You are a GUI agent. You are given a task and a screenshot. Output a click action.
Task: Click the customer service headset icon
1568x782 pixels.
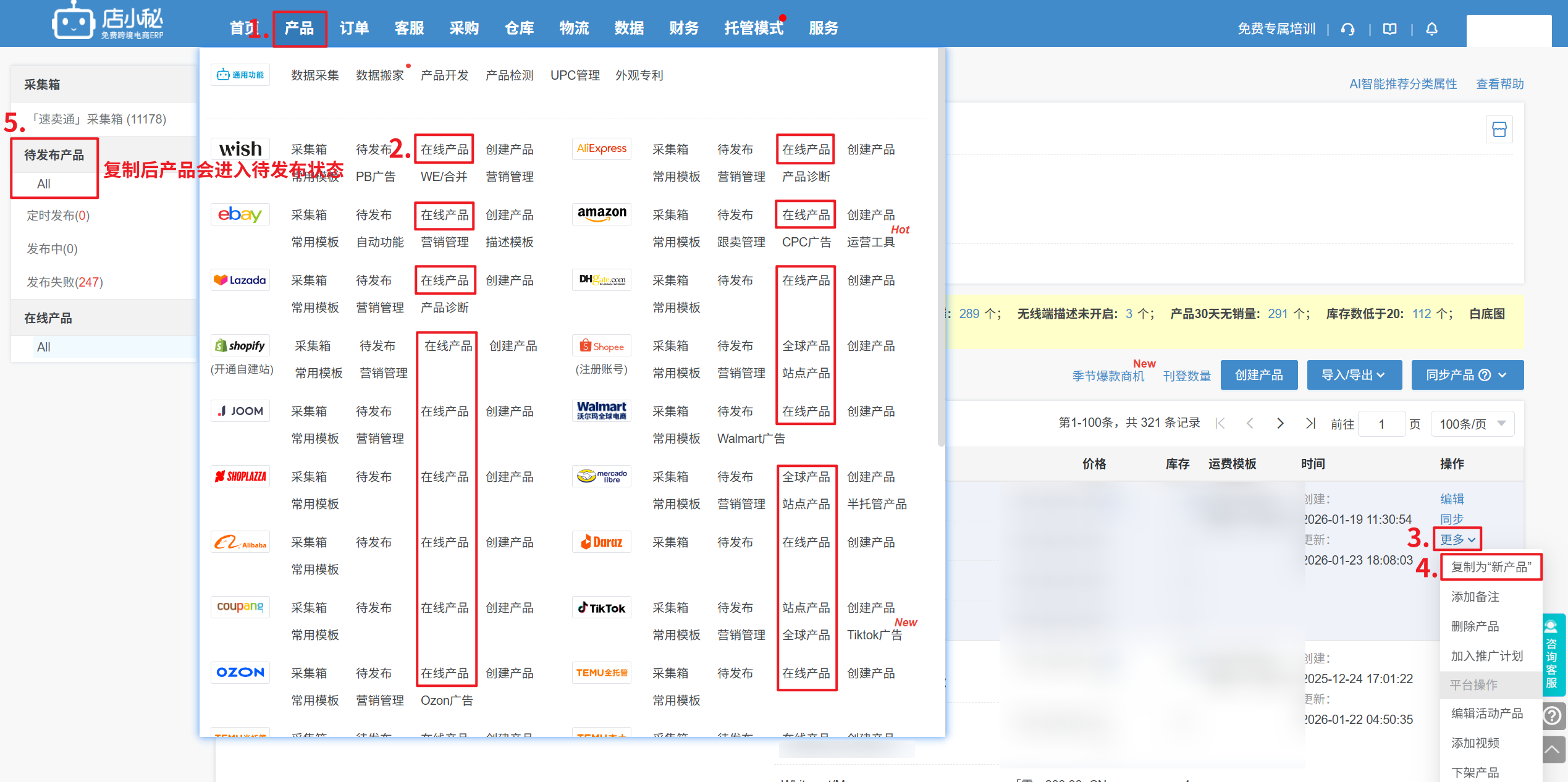click(x=1348, y=29)
